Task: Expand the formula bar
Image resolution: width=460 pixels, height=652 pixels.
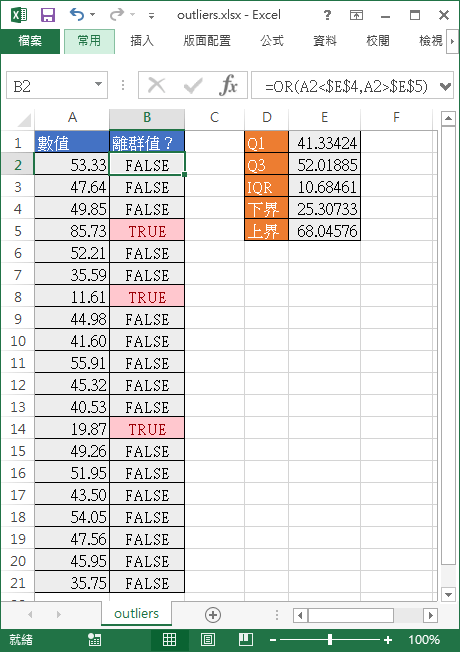Action: pyautogui.click(x=445, y=86)
